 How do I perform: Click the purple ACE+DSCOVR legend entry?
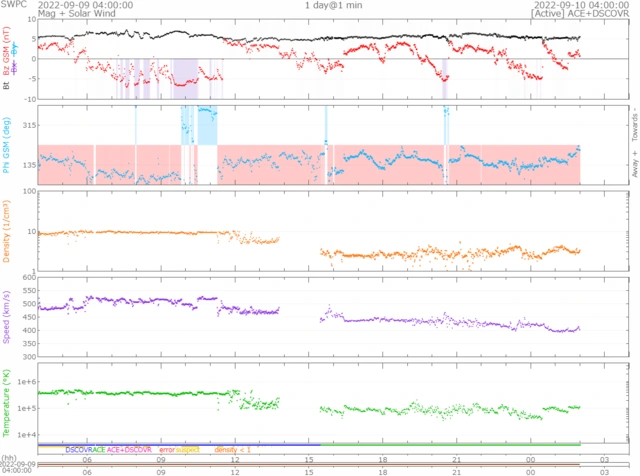click(130, 450)
